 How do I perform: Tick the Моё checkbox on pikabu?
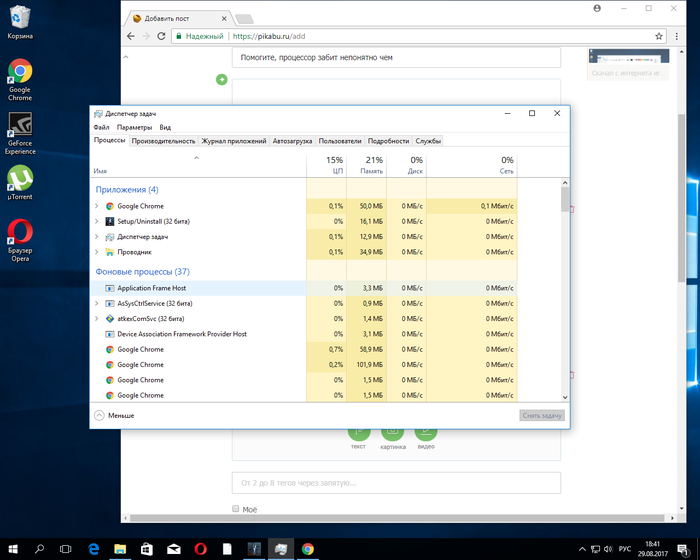236,509
